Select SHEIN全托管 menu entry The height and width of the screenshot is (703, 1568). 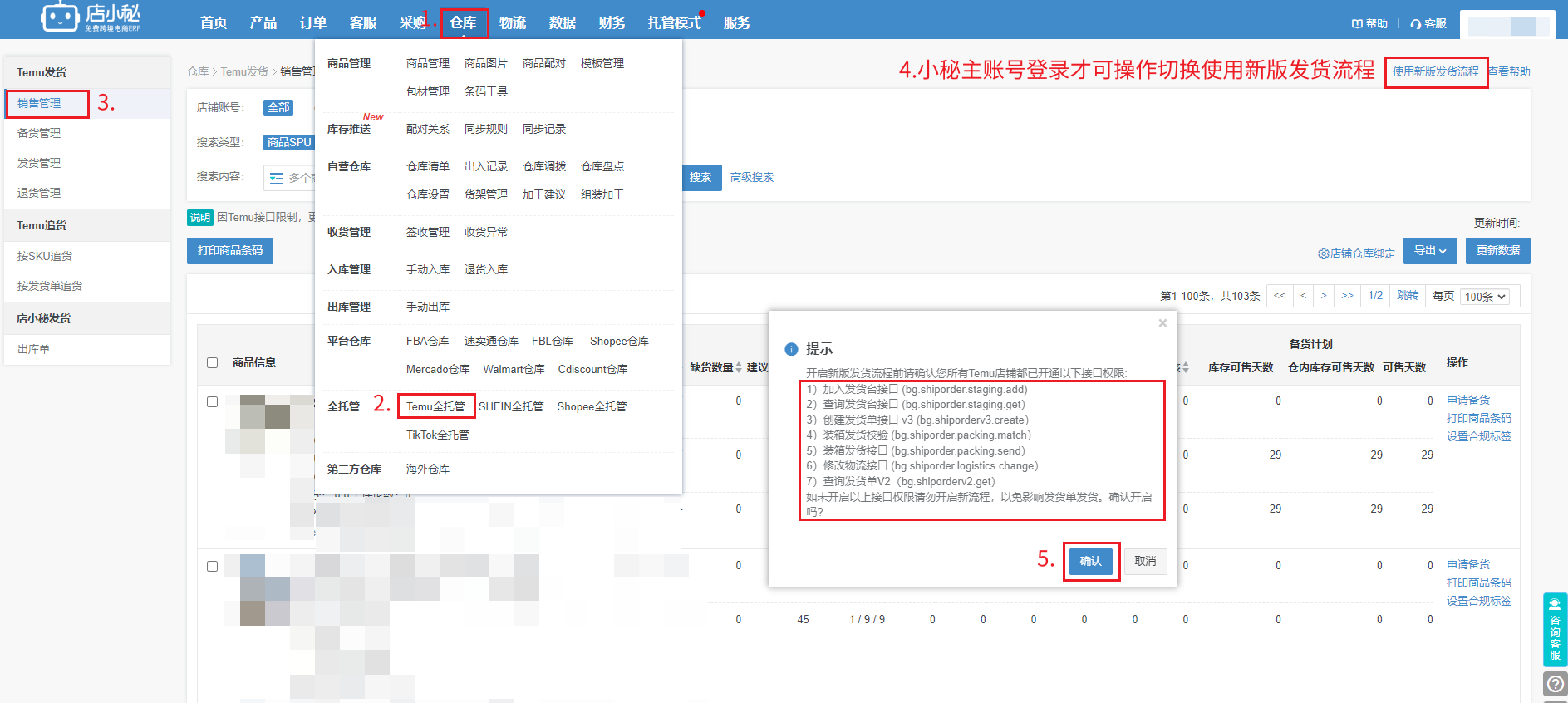(511, 406)
